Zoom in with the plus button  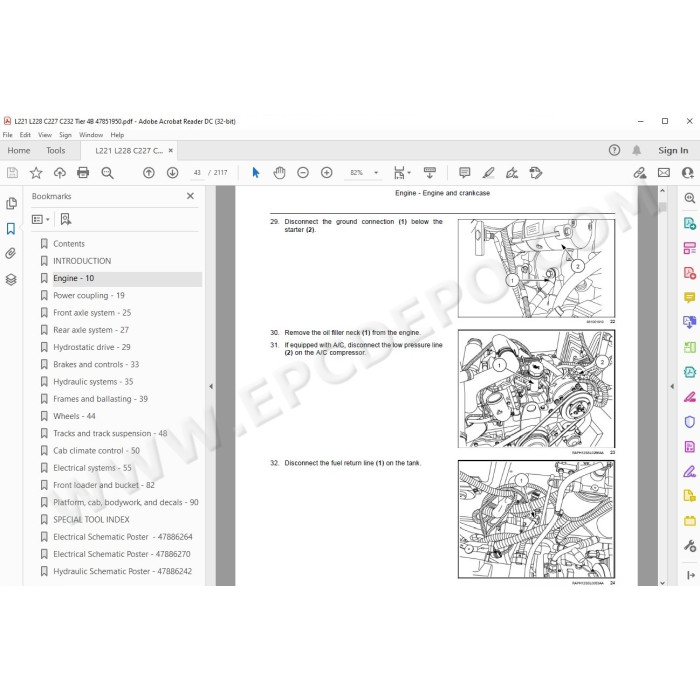coord(327,173)
